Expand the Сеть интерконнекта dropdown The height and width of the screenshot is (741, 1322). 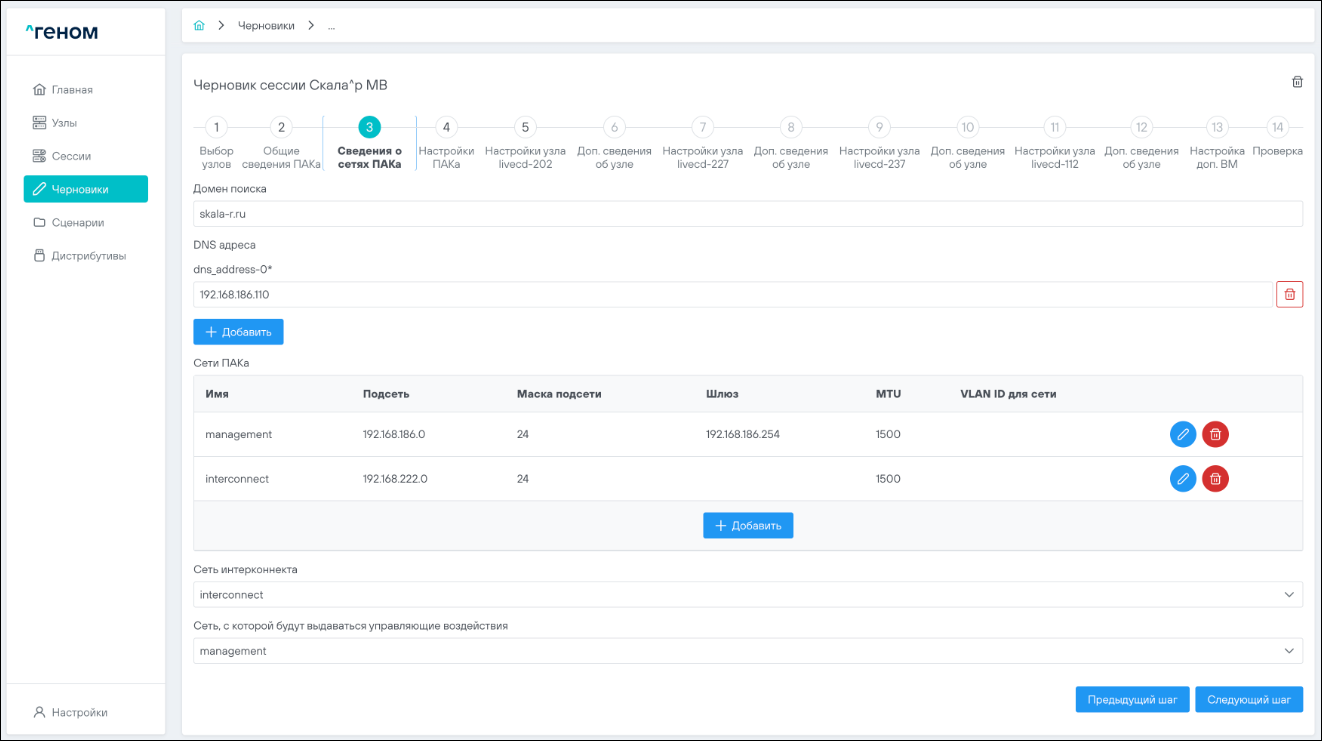747,595
